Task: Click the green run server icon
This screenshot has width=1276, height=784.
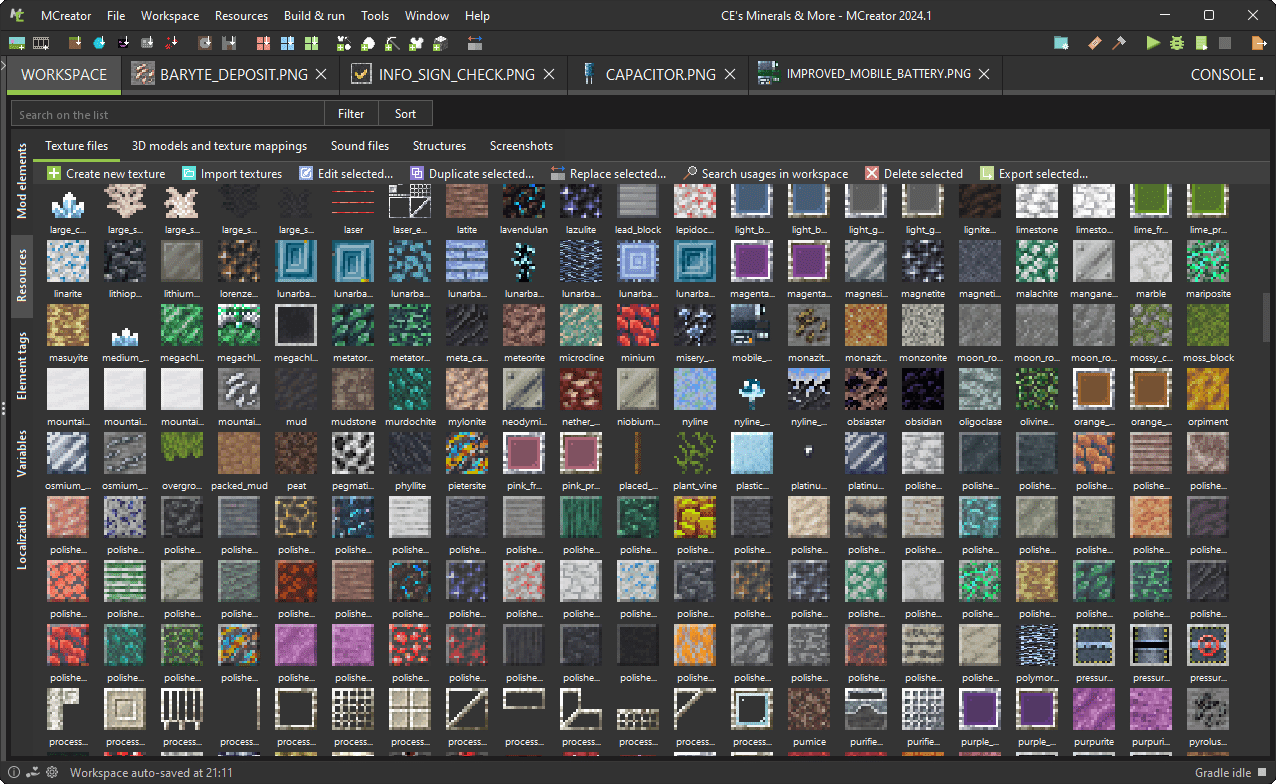Action: tap(1201, 43)
